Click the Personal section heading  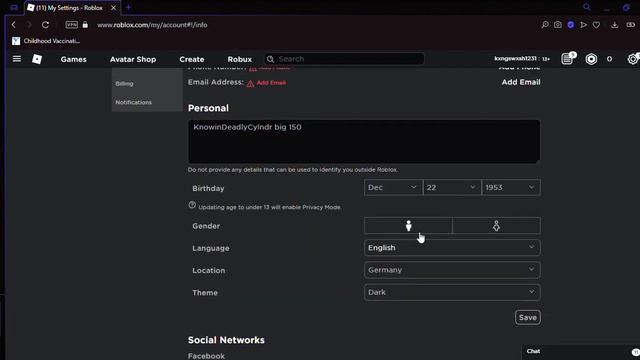click(x=208, y=108)
